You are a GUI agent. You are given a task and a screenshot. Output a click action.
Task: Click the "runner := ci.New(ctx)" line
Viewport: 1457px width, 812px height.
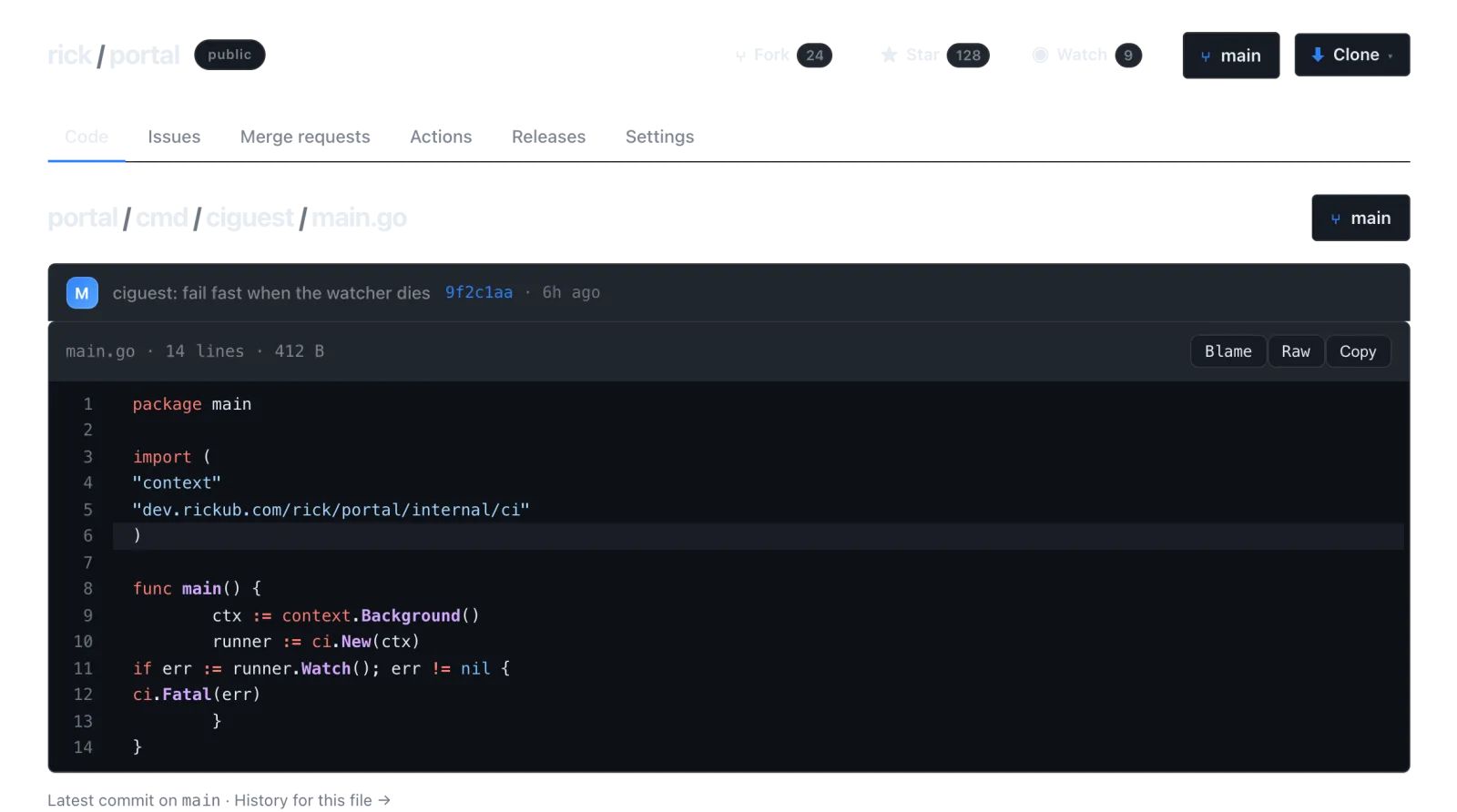tap(316, 642)
